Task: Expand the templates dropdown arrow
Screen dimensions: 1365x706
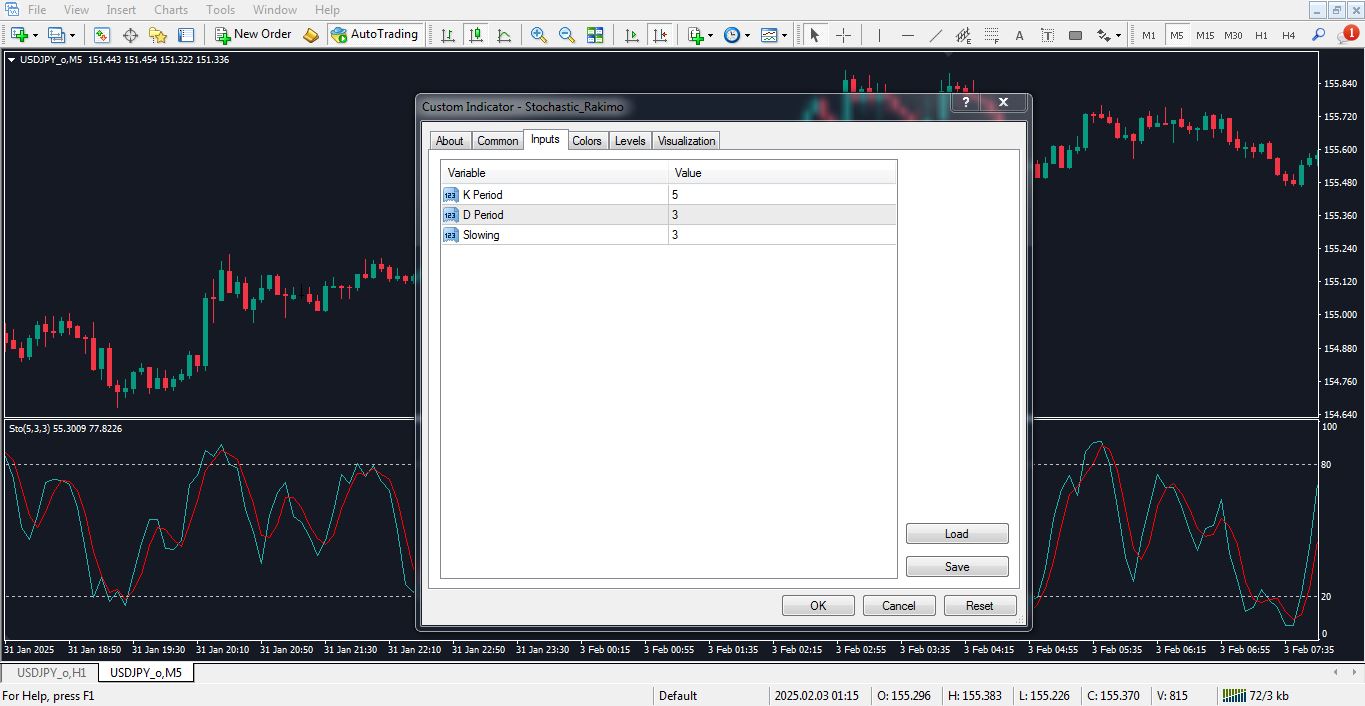Action: tap(784, 35)
